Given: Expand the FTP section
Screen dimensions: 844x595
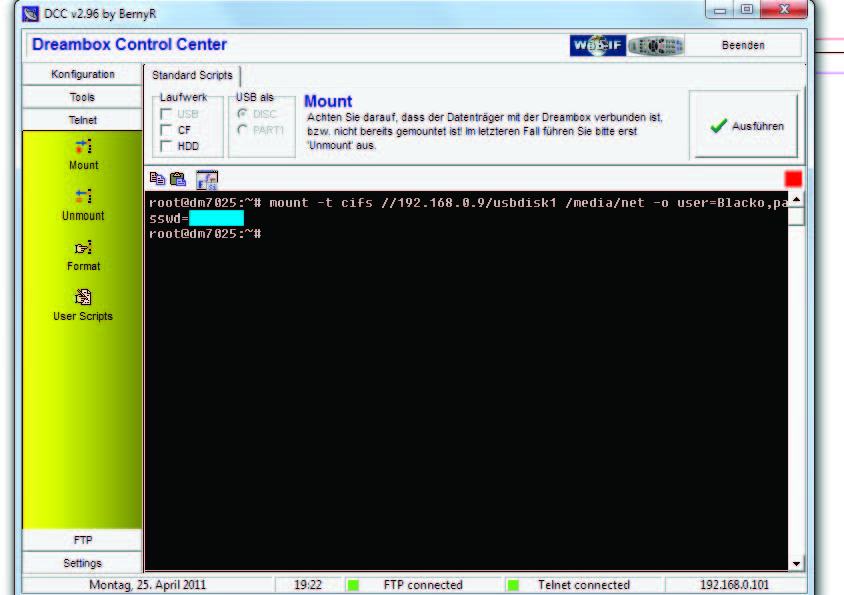Looking at the screenshot, I should point(83,540).
